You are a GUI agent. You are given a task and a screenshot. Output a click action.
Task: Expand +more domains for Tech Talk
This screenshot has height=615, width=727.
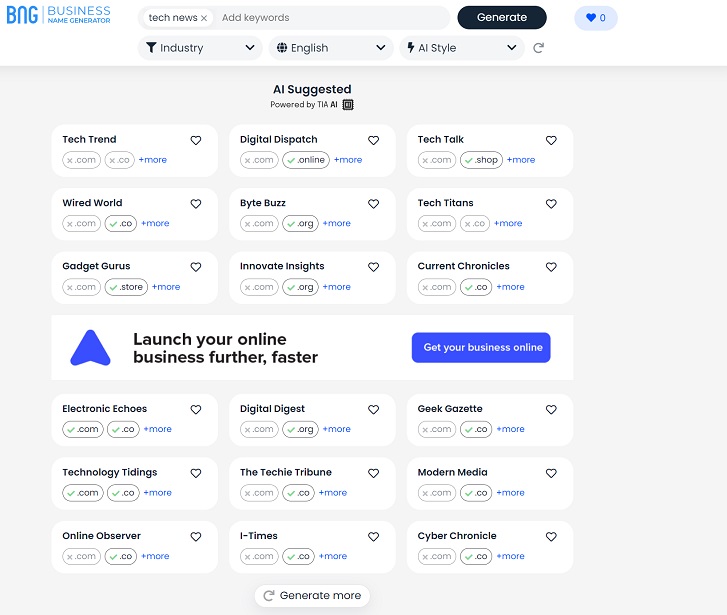(x=521, y=160)
